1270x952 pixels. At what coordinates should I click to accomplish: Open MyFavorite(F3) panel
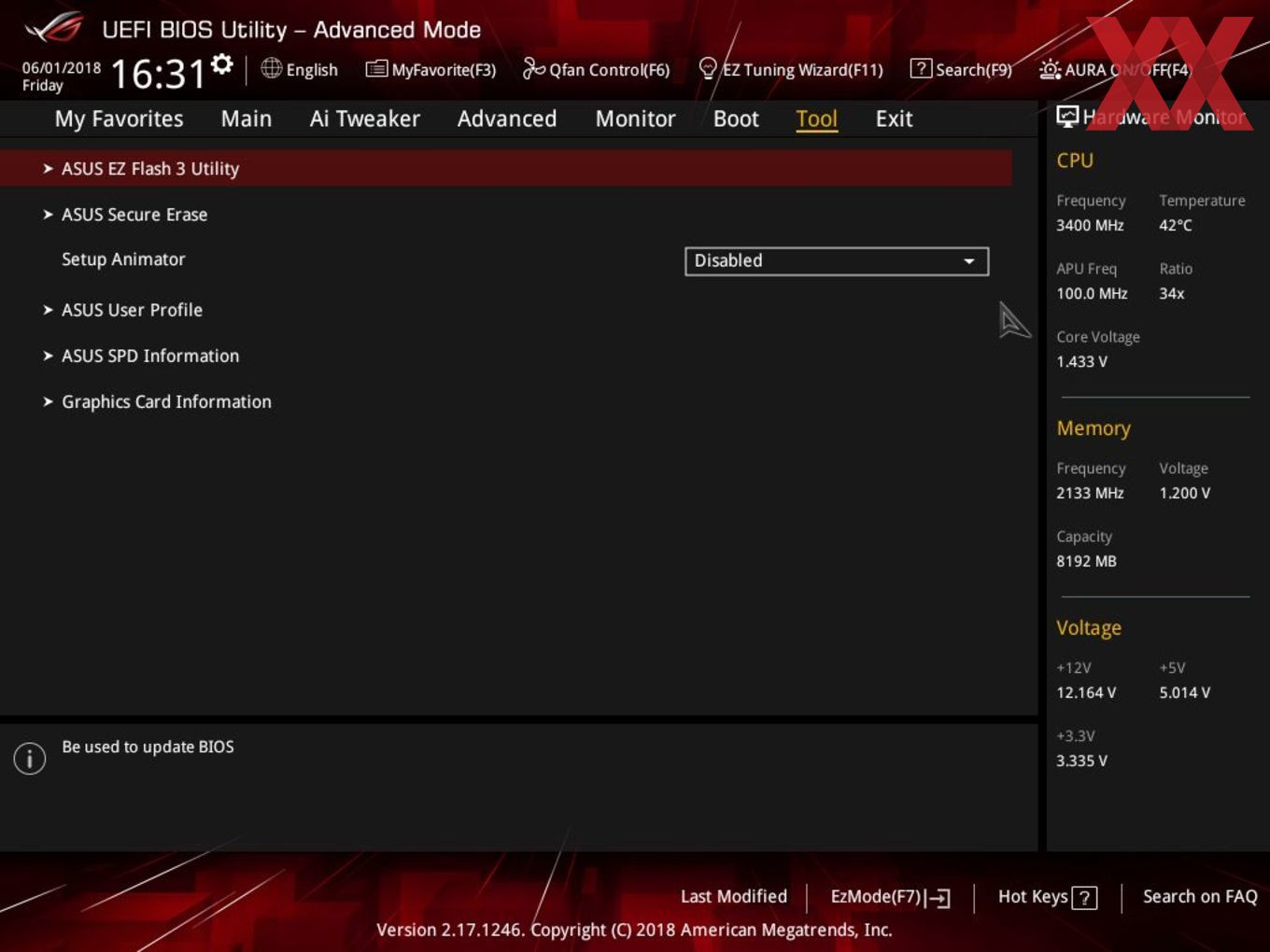click(444, 70)
